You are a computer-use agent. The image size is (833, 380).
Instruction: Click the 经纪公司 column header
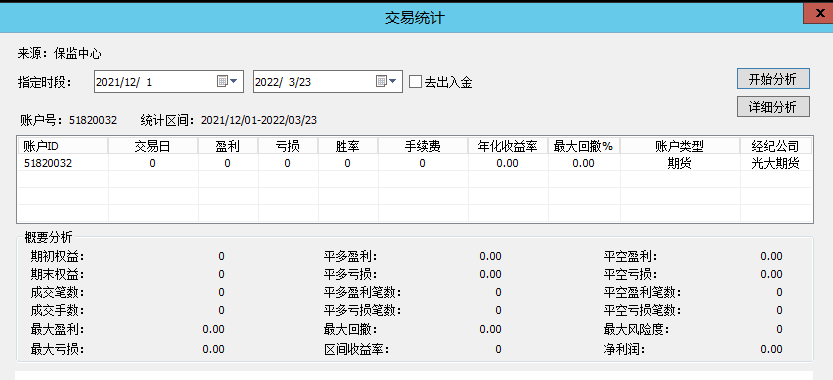(x=776, y=146)
